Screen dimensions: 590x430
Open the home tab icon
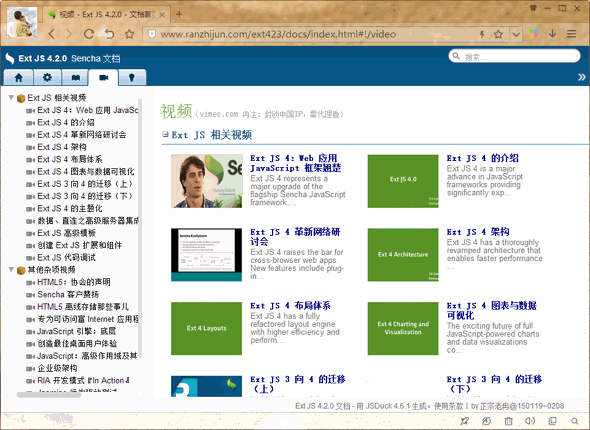(18, 77)
